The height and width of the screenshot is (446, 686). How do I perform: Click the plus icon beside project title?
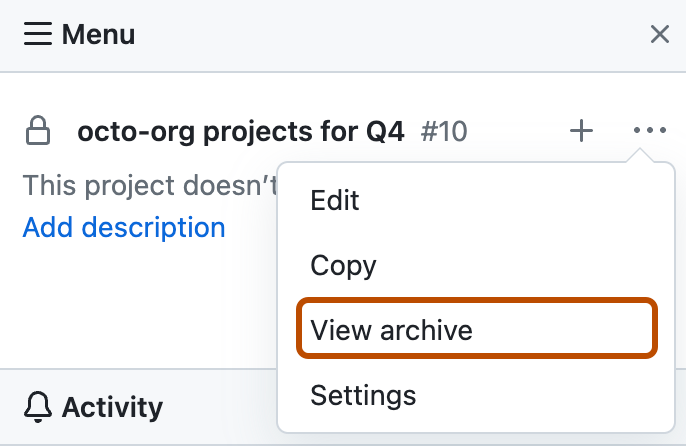581,131
